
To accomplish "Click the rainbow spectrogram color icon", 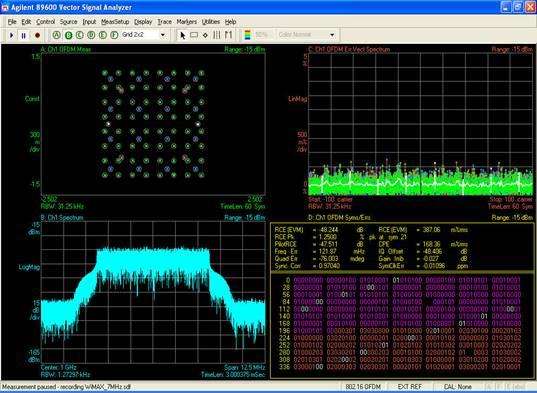I will 248,35.
